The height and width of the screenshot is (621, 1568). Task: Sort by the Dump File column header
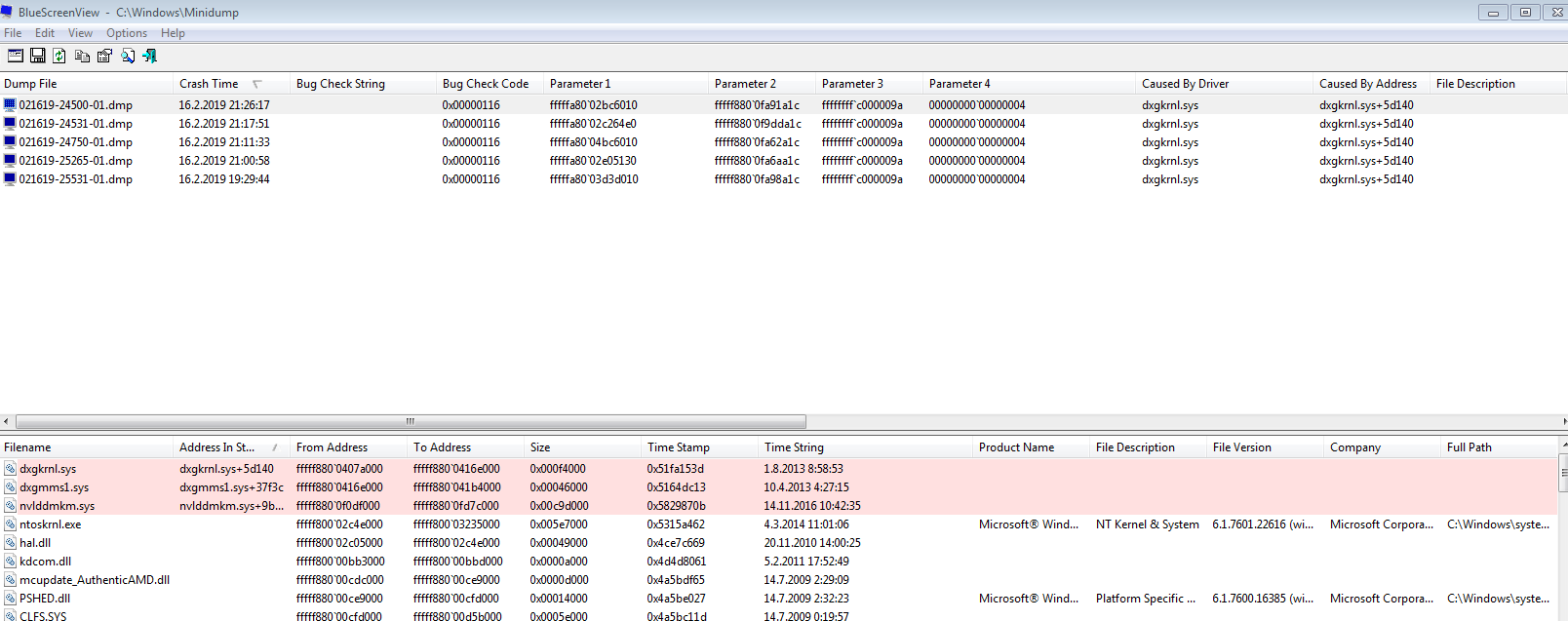coord(87,84)
